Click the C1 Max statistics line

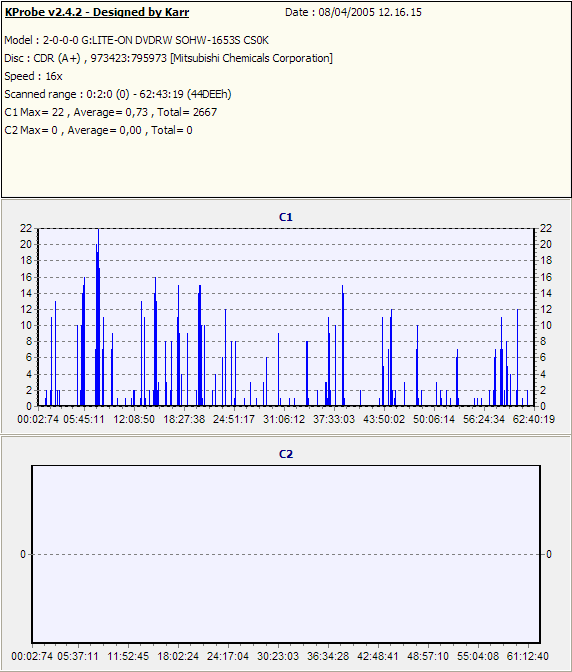[x=111, y=112]
